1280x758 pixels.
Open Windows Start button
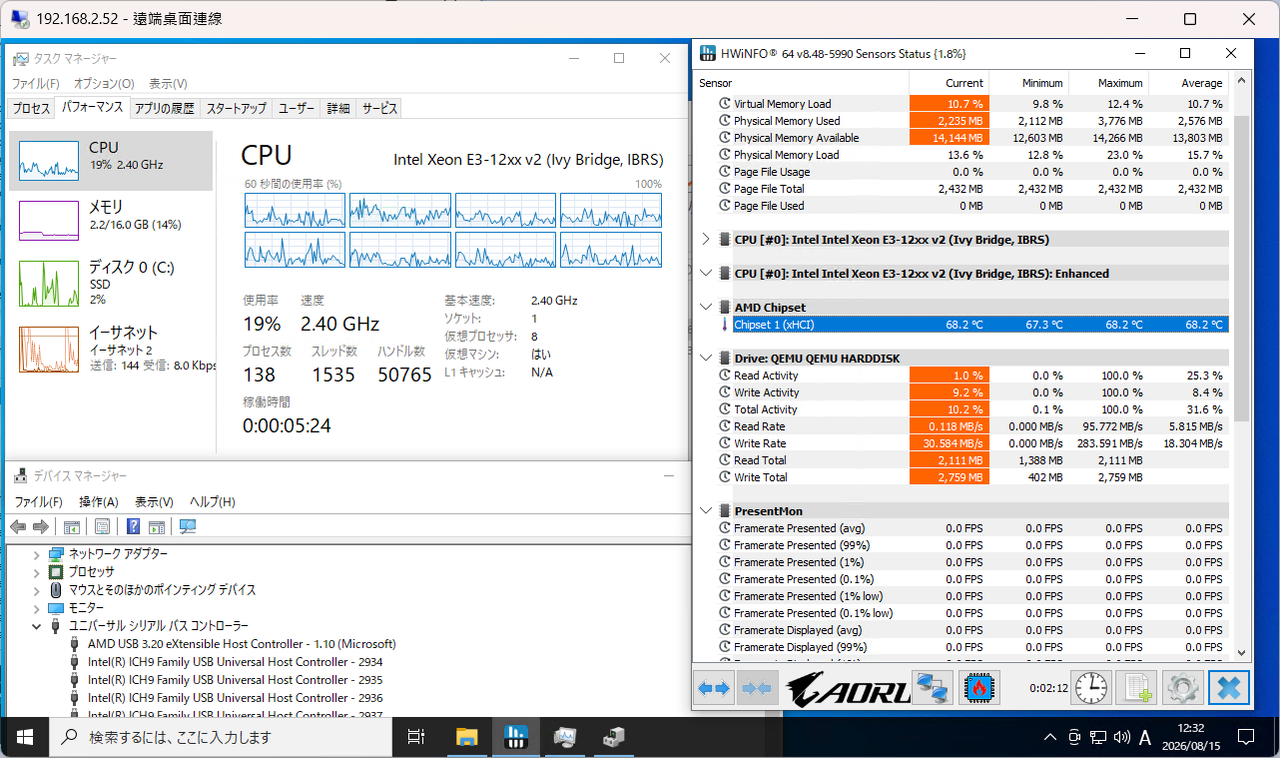pos(24,737)
